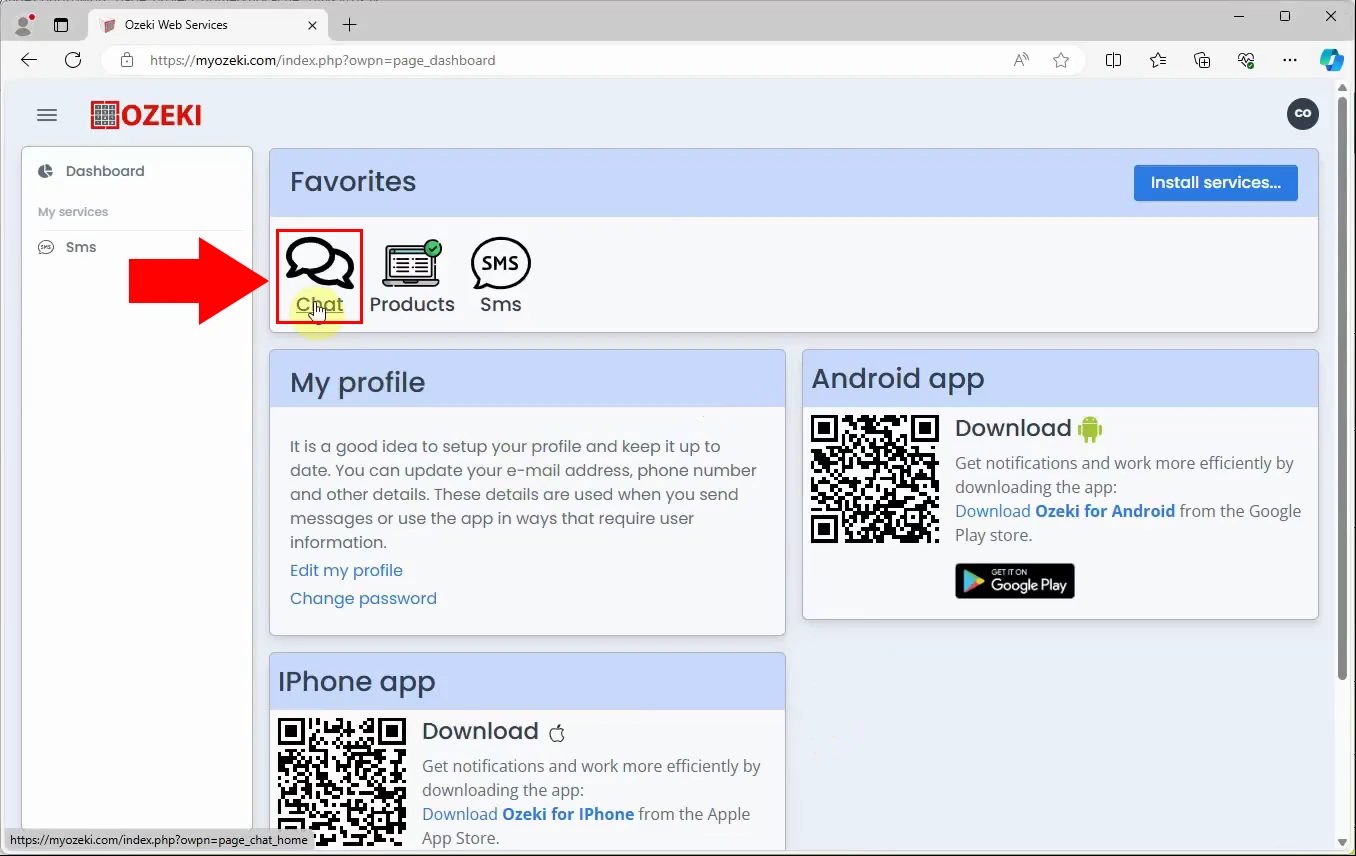Open the browser Favorites list icon
Viewport: 1356px width, 856px height.
click(1158, 60)
